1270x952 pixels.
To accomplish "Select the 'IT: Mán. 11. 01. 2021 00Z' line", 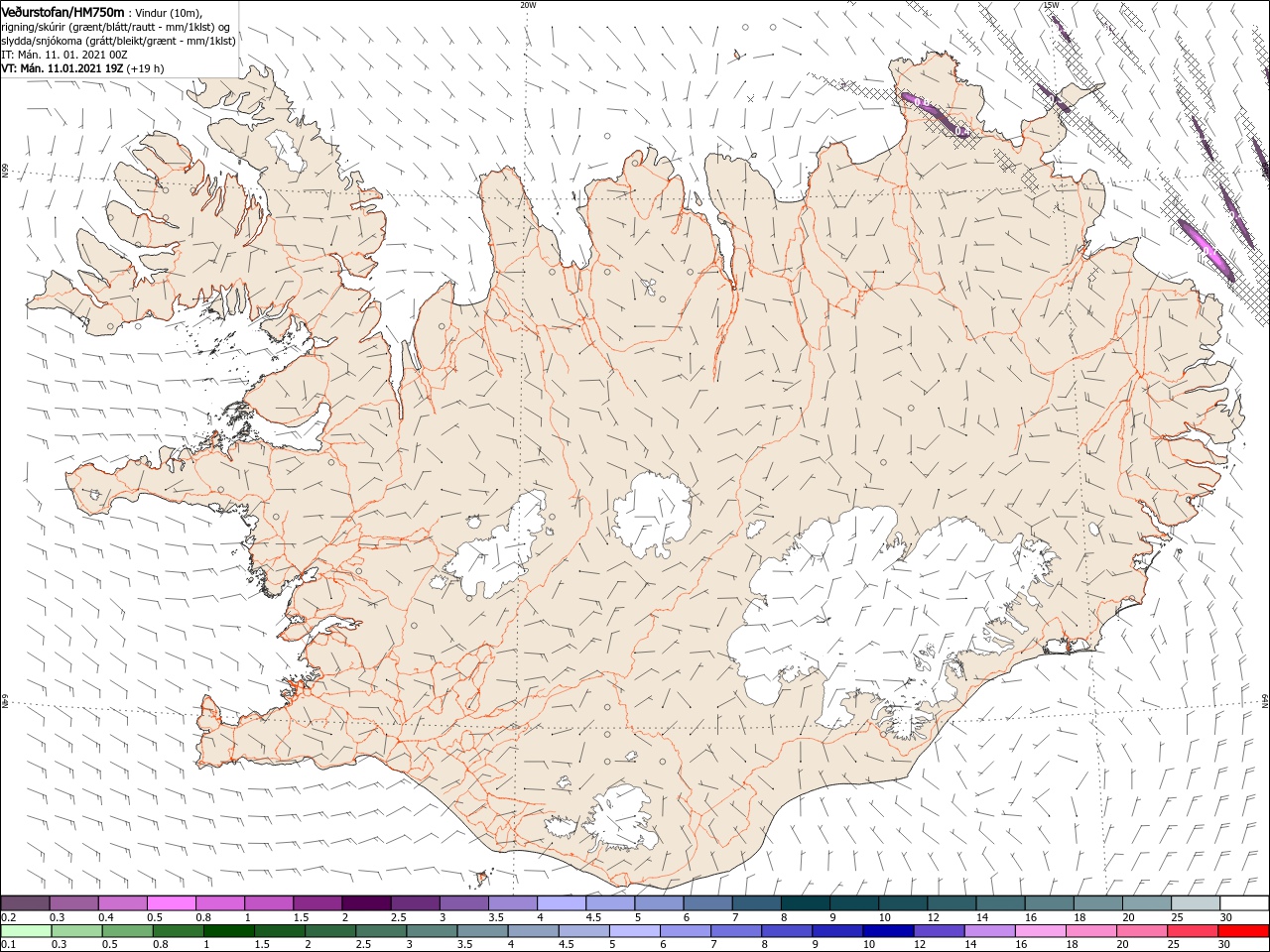I will 64,55.
